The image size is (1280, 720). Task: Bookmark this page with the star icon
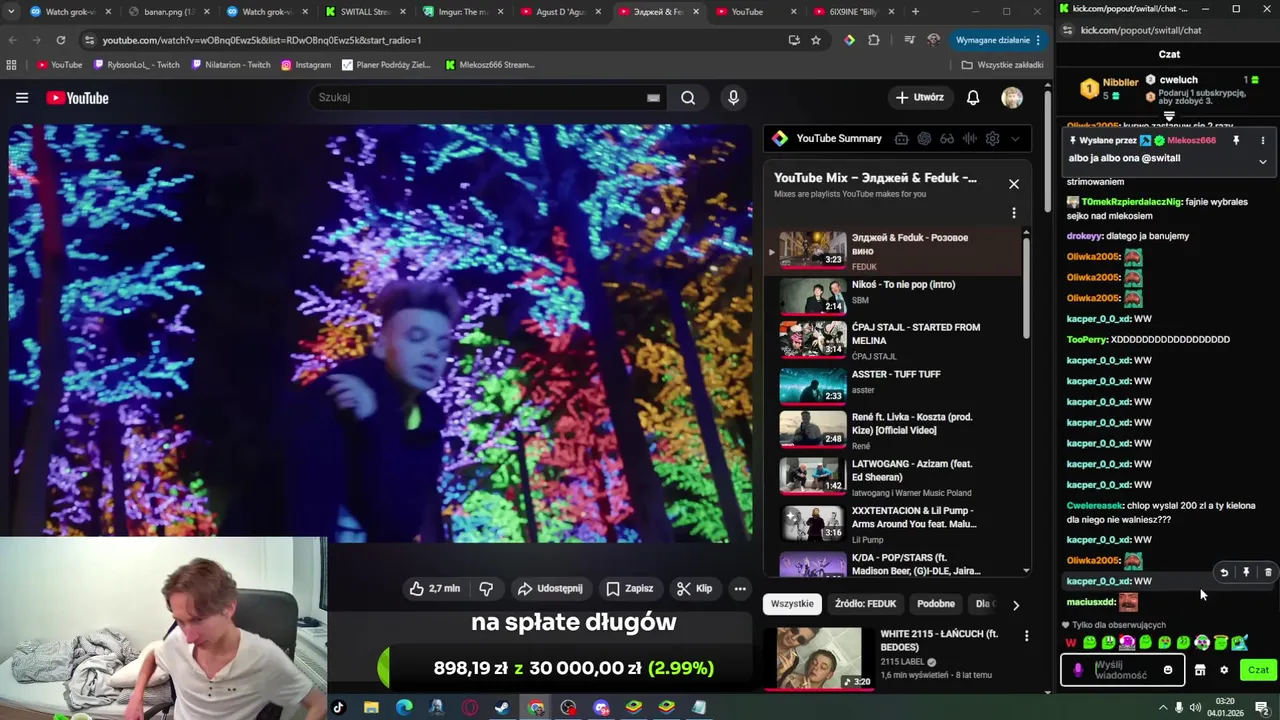point(816,40)
